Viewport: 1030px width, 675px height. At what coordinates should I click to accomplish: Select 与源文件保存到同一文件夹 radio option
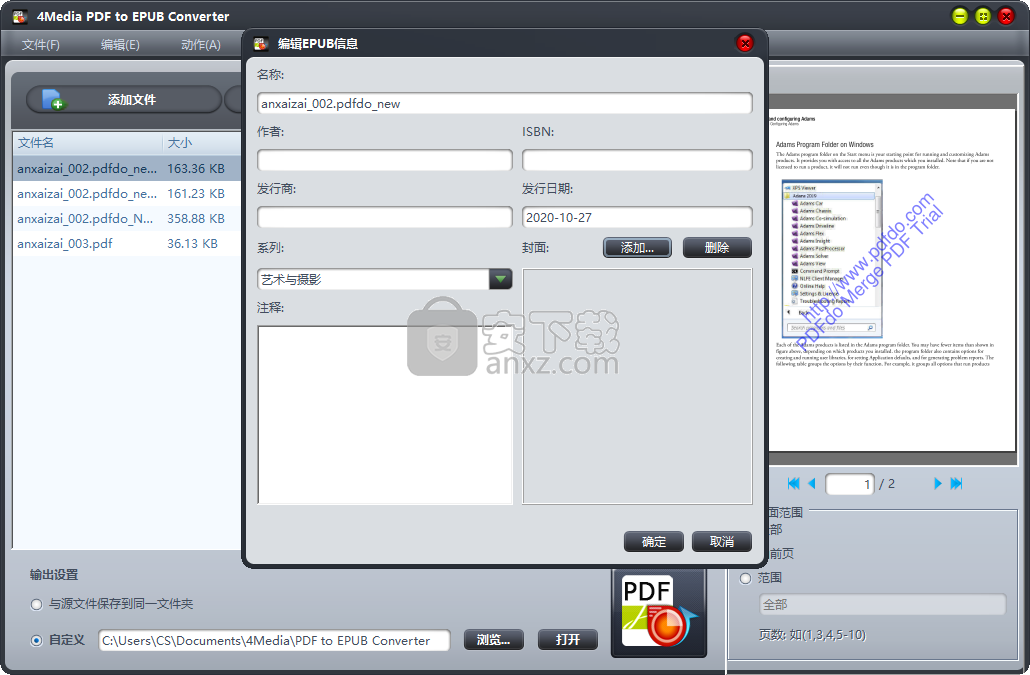(37, 605)
